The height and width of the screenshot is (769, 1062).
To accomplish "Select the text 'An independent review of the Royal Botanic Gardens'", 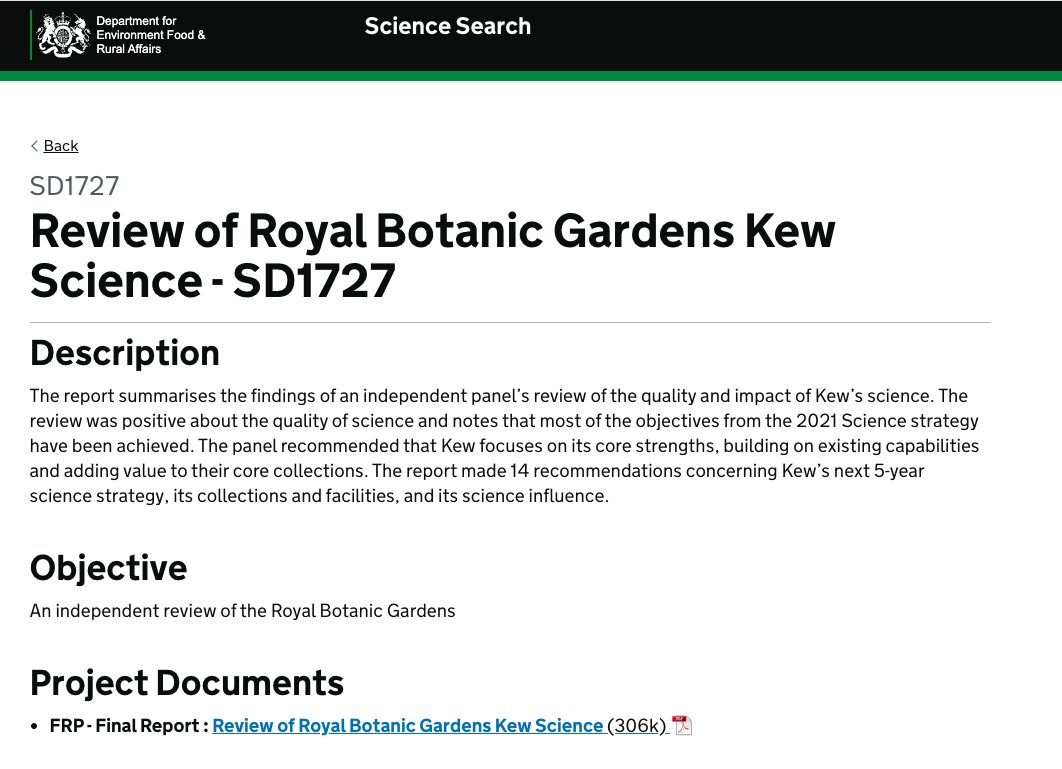I will (242, 611).
